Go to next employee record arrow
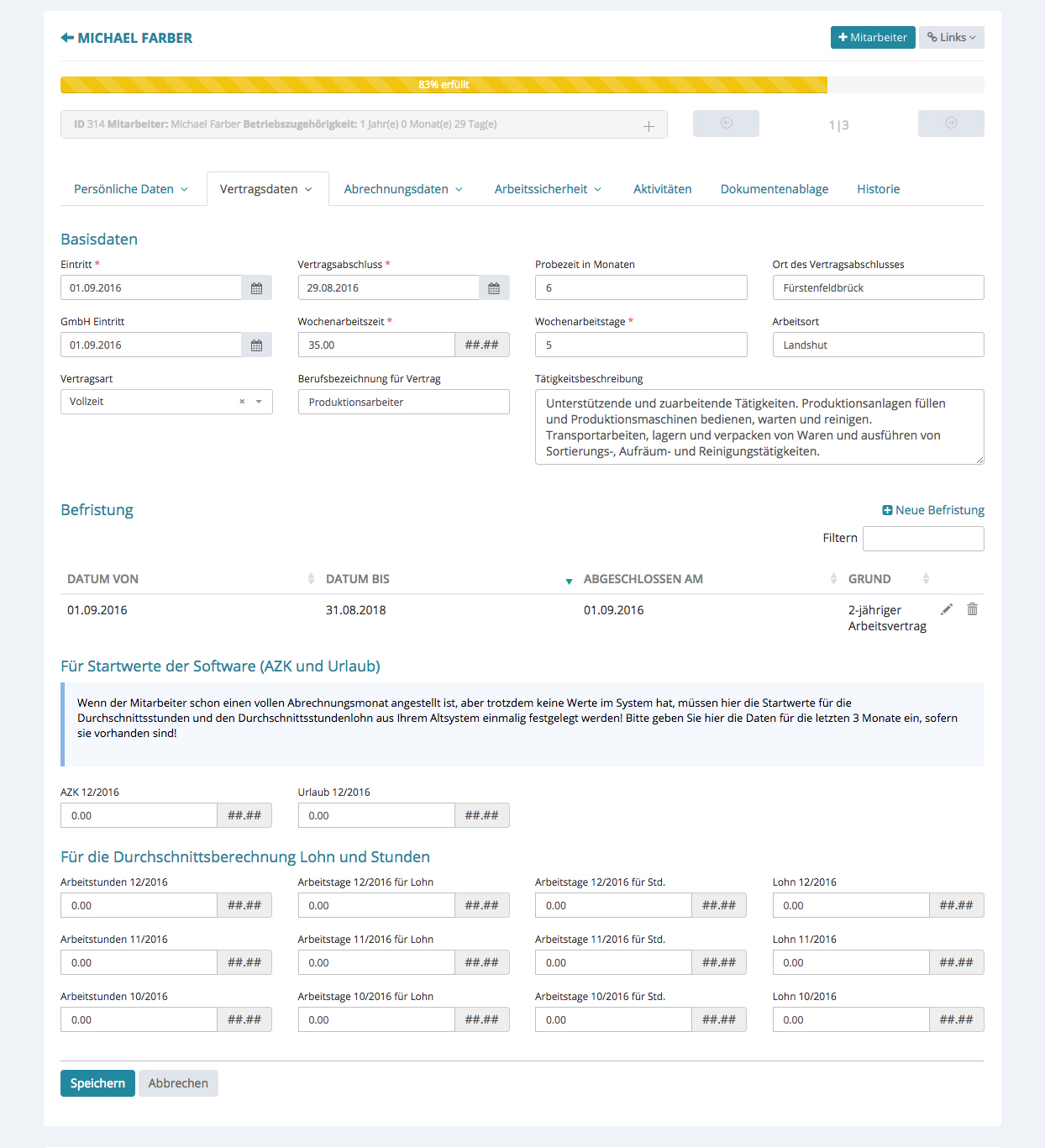The image size is (1045, 1148). [x=951, y=124]
